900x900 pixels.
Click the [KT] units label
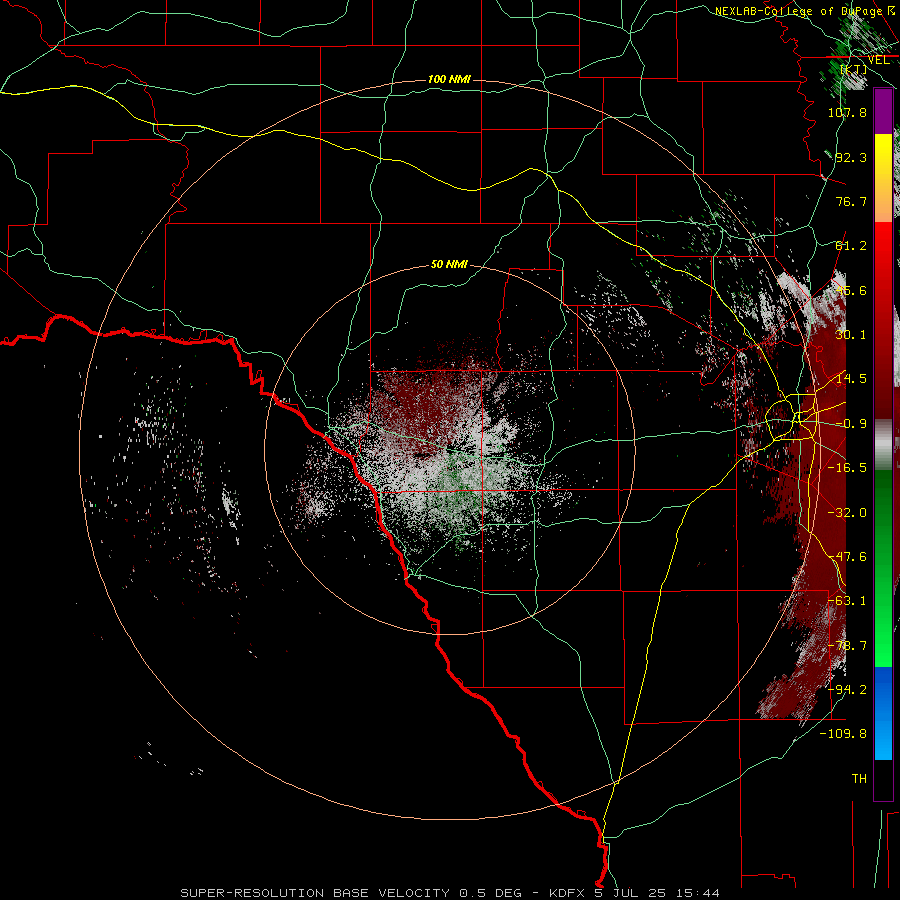pos(854,69)
